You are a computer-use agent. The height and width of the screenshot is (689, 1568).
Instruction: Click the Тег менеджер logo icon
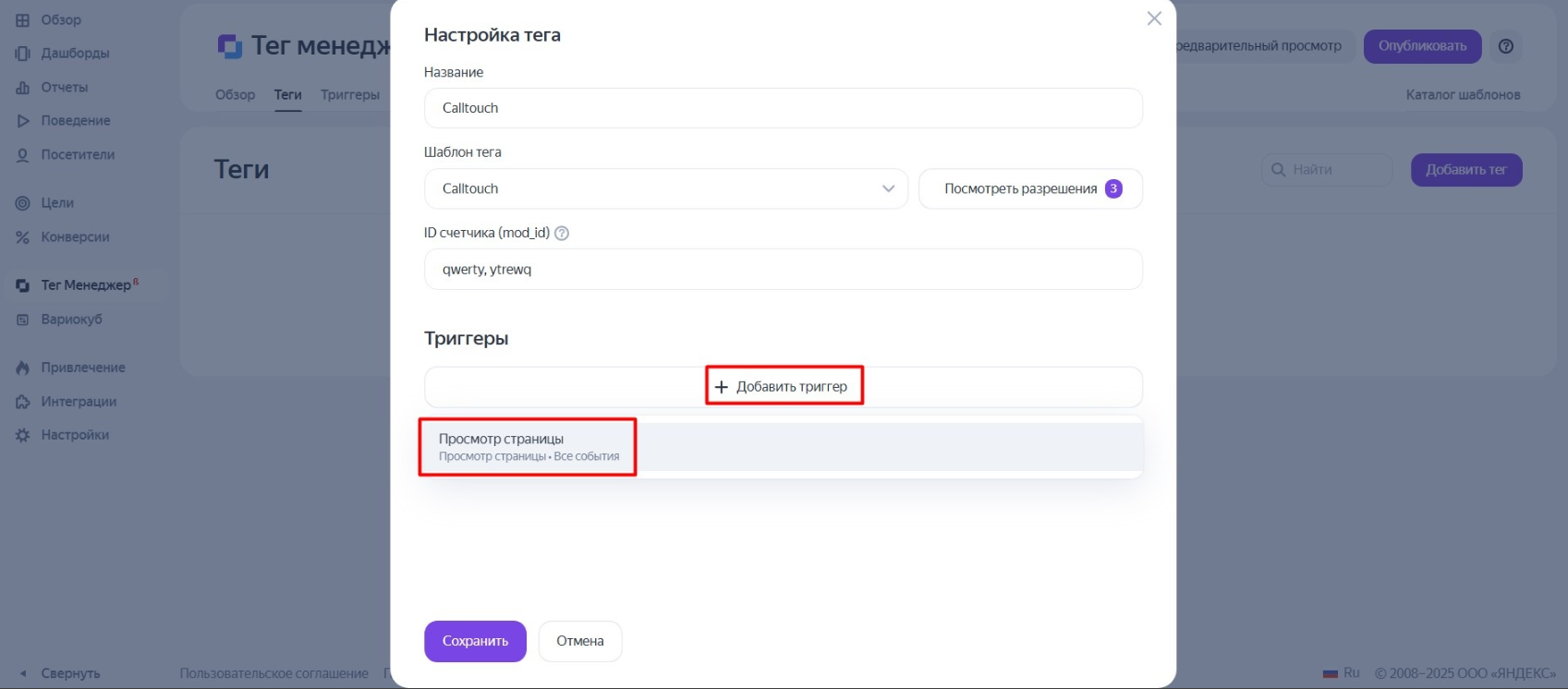[x=229, y=45]
